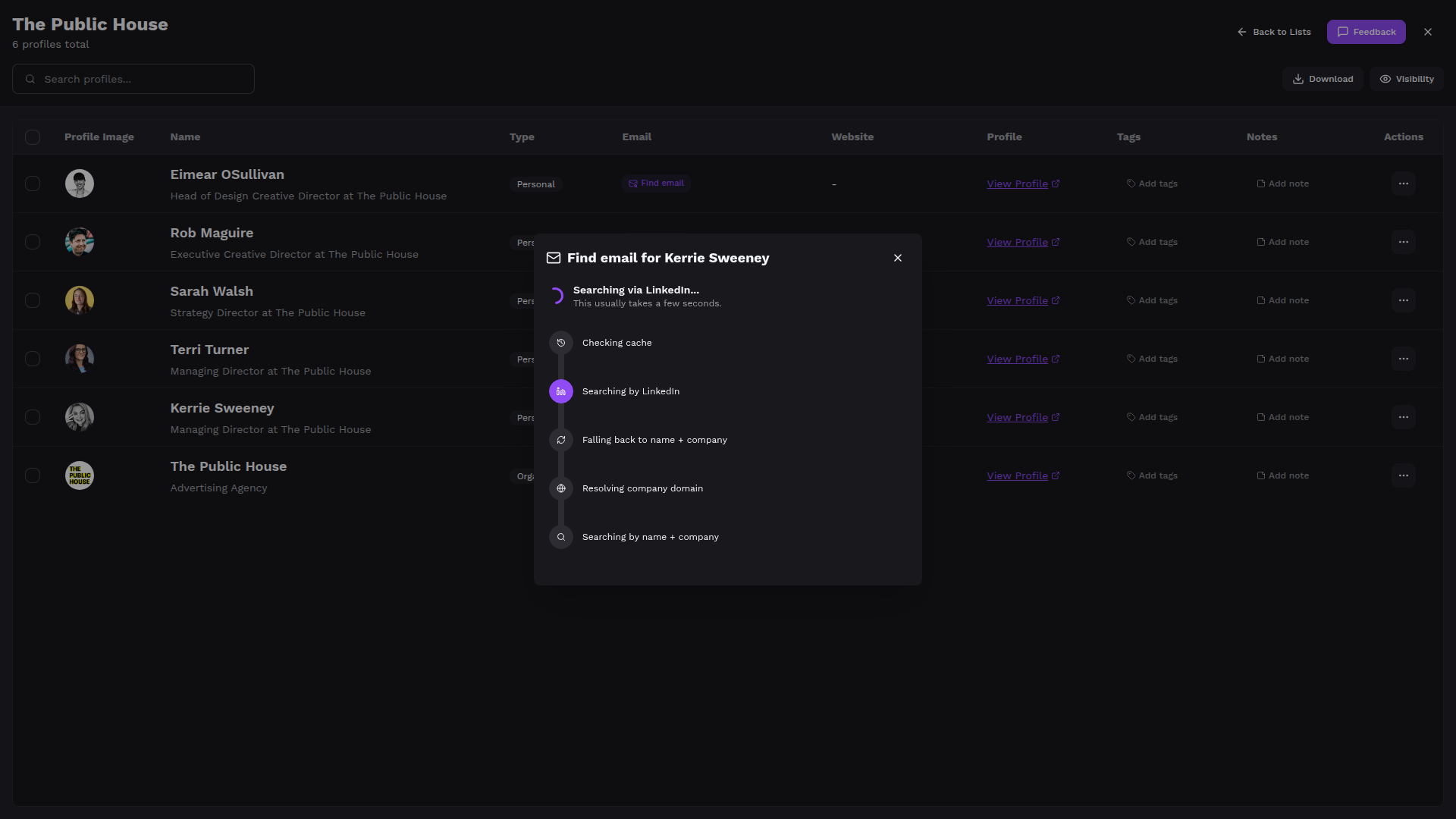Open actions menu for Kerrie Sweeney
Screen dimensions: 1456x819
(1404, 417)
